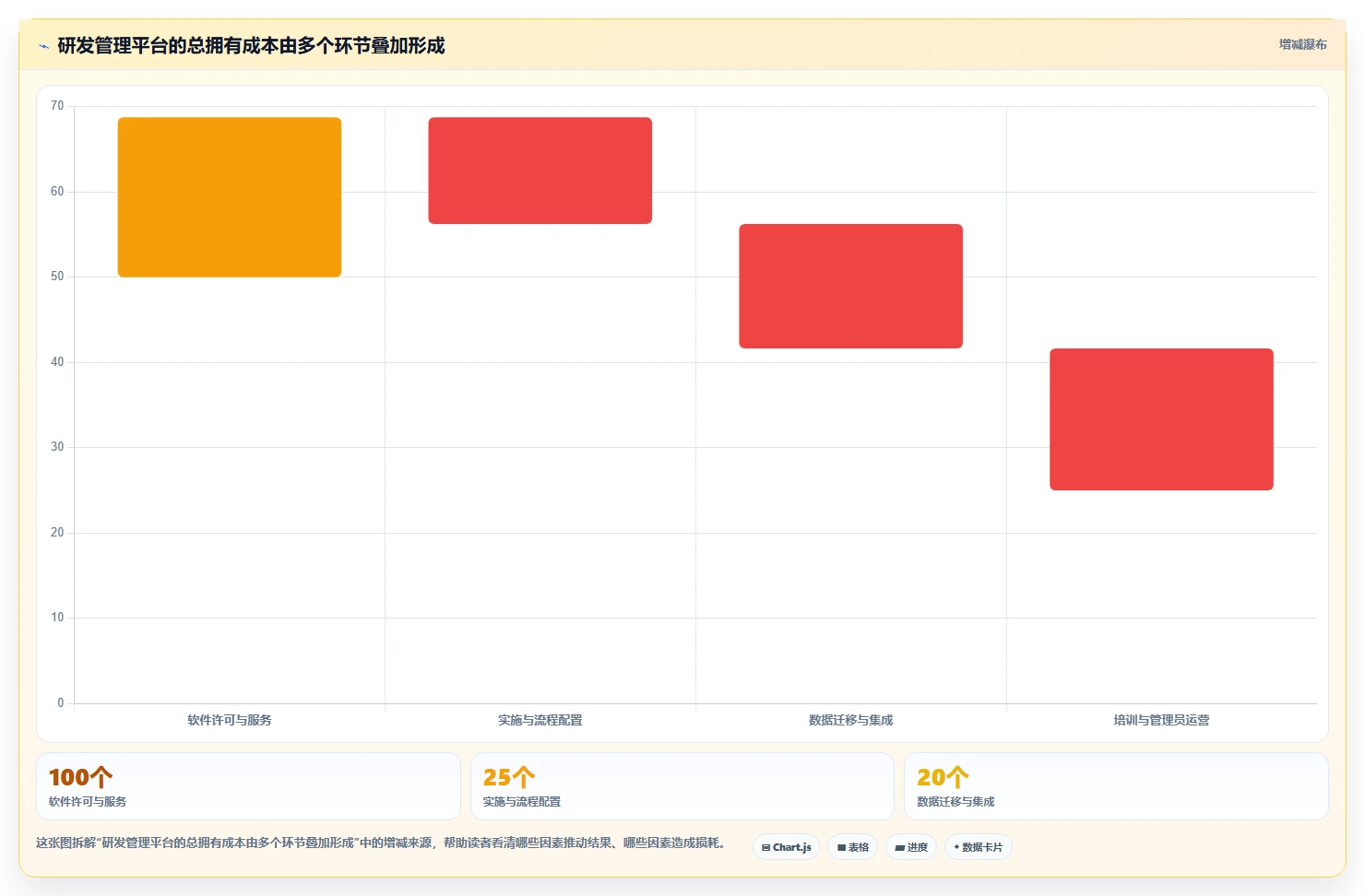
Task: Click the red 实施与流程配置 bar
Action: 540,171
